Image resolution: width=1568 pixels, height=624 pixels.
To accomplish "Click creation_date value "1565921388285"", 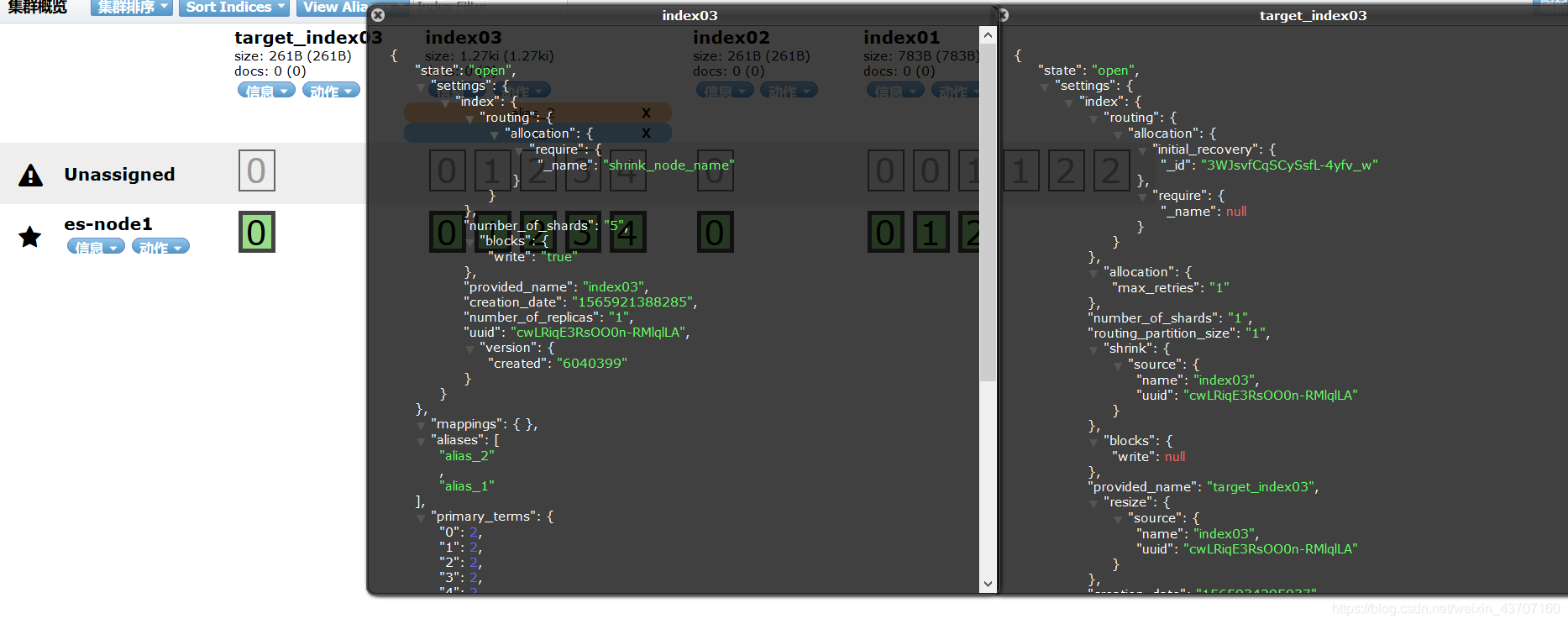I will coord(632,302).
